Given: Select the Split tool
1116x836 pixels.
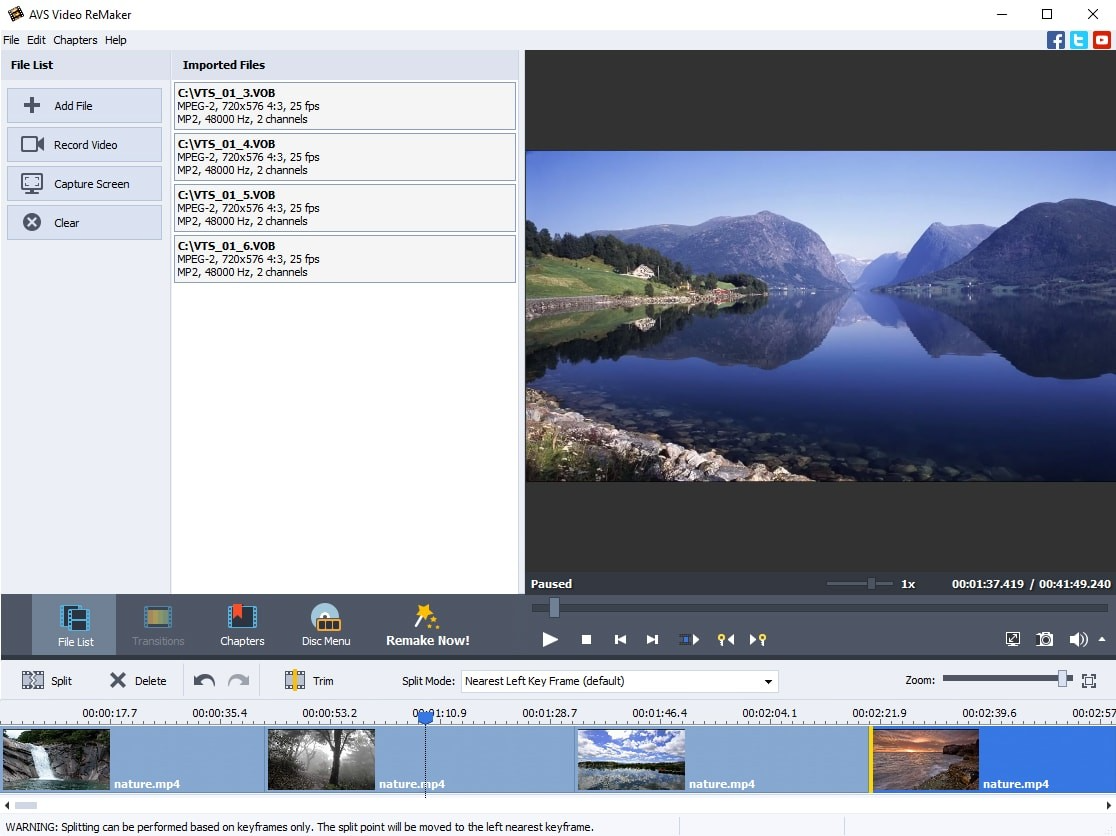Looking at the screenshot, I should point(50,680).
